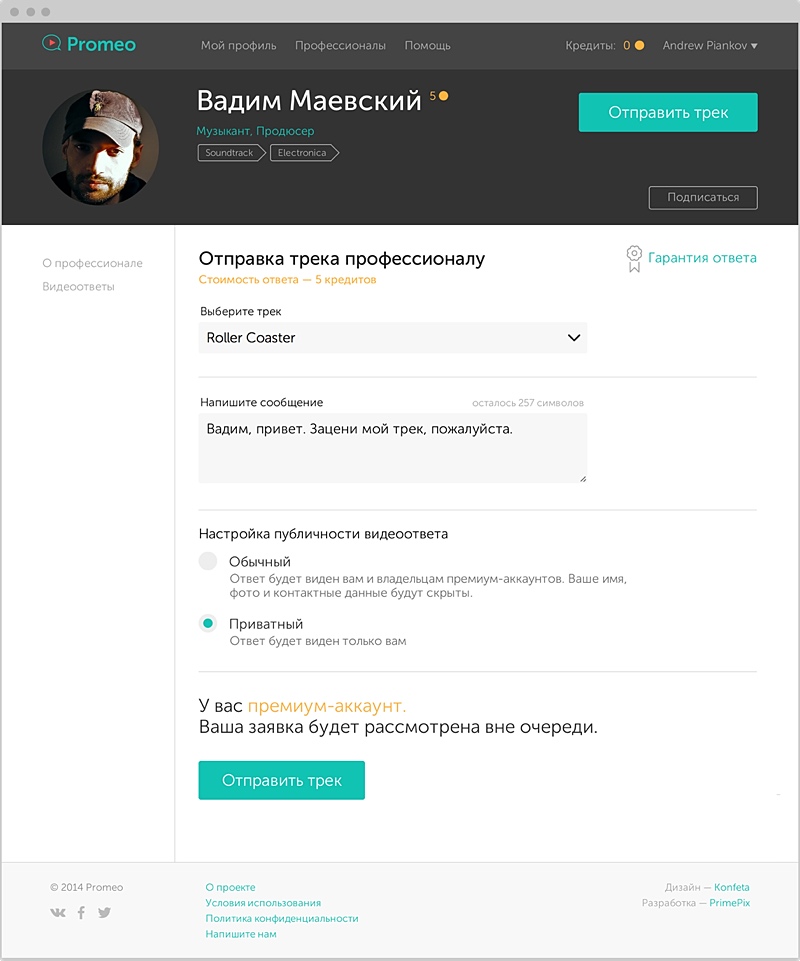The image size is (800, 961).
Task: Click the credits coin icon in header
Action: pyautogui.click(x=639, y=45)
